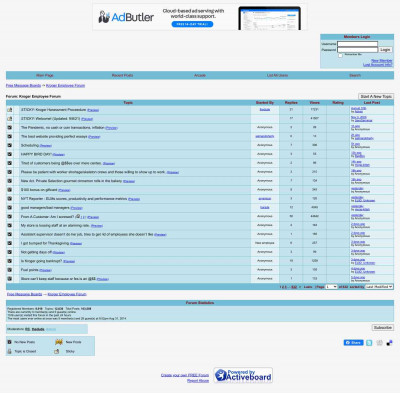
Task: Open the 'Not getting days off' topic
Action: click(36, 252)
